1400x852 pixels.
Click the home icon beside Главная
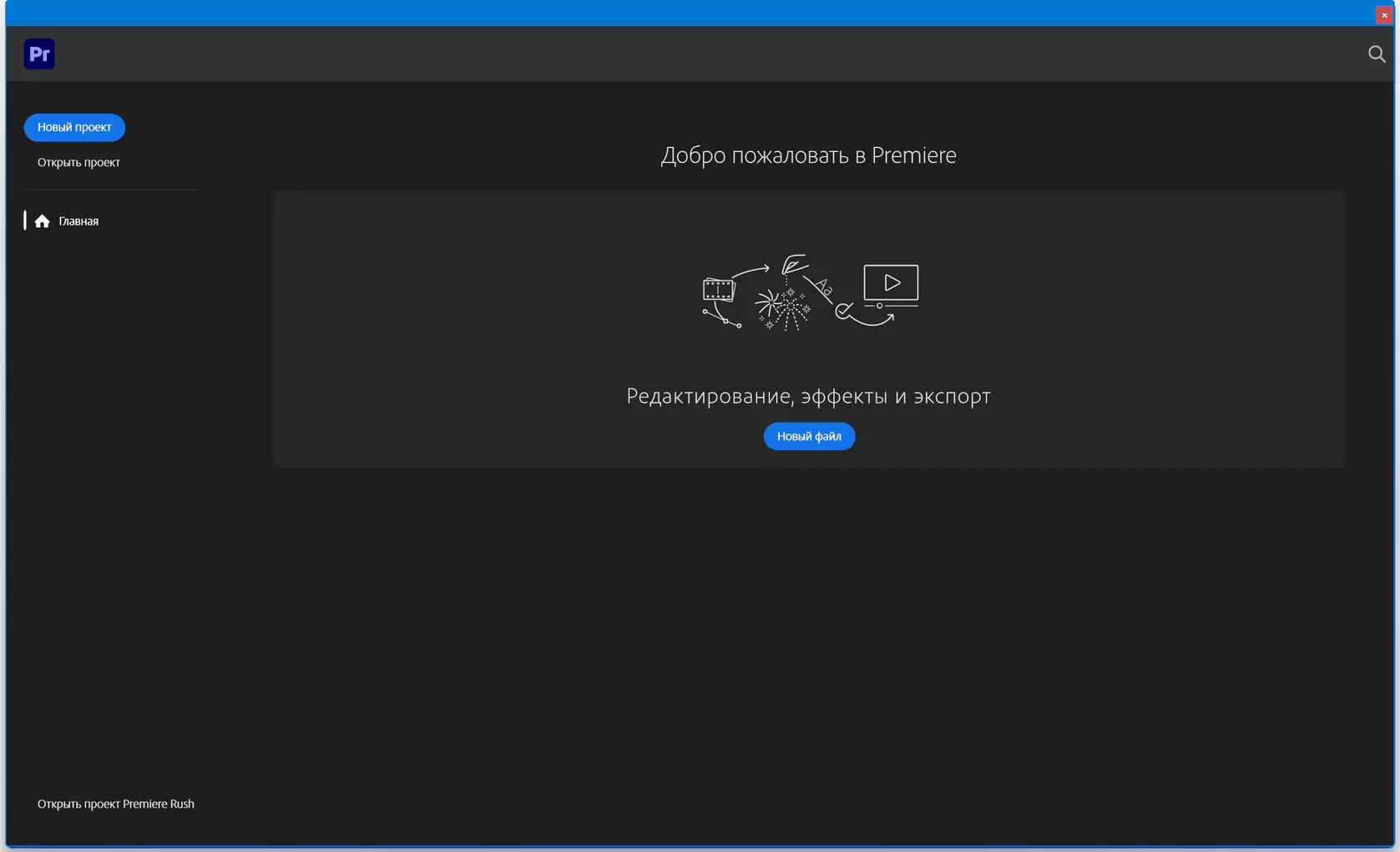[43, 221]
